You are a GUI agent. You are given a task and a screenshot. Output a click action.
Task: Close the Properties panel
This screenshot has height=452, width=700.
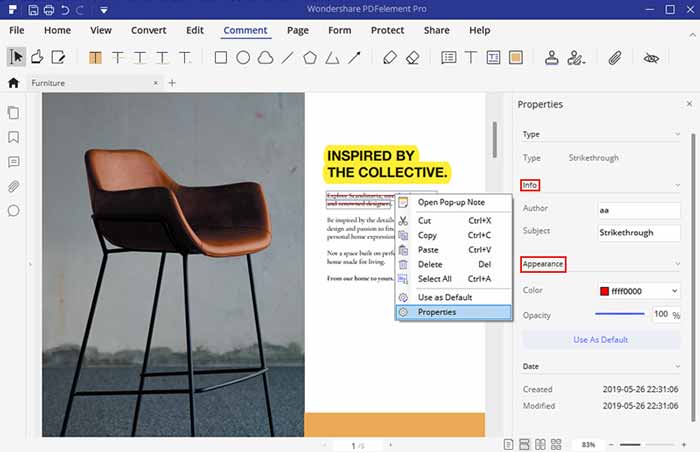point(689,104)
